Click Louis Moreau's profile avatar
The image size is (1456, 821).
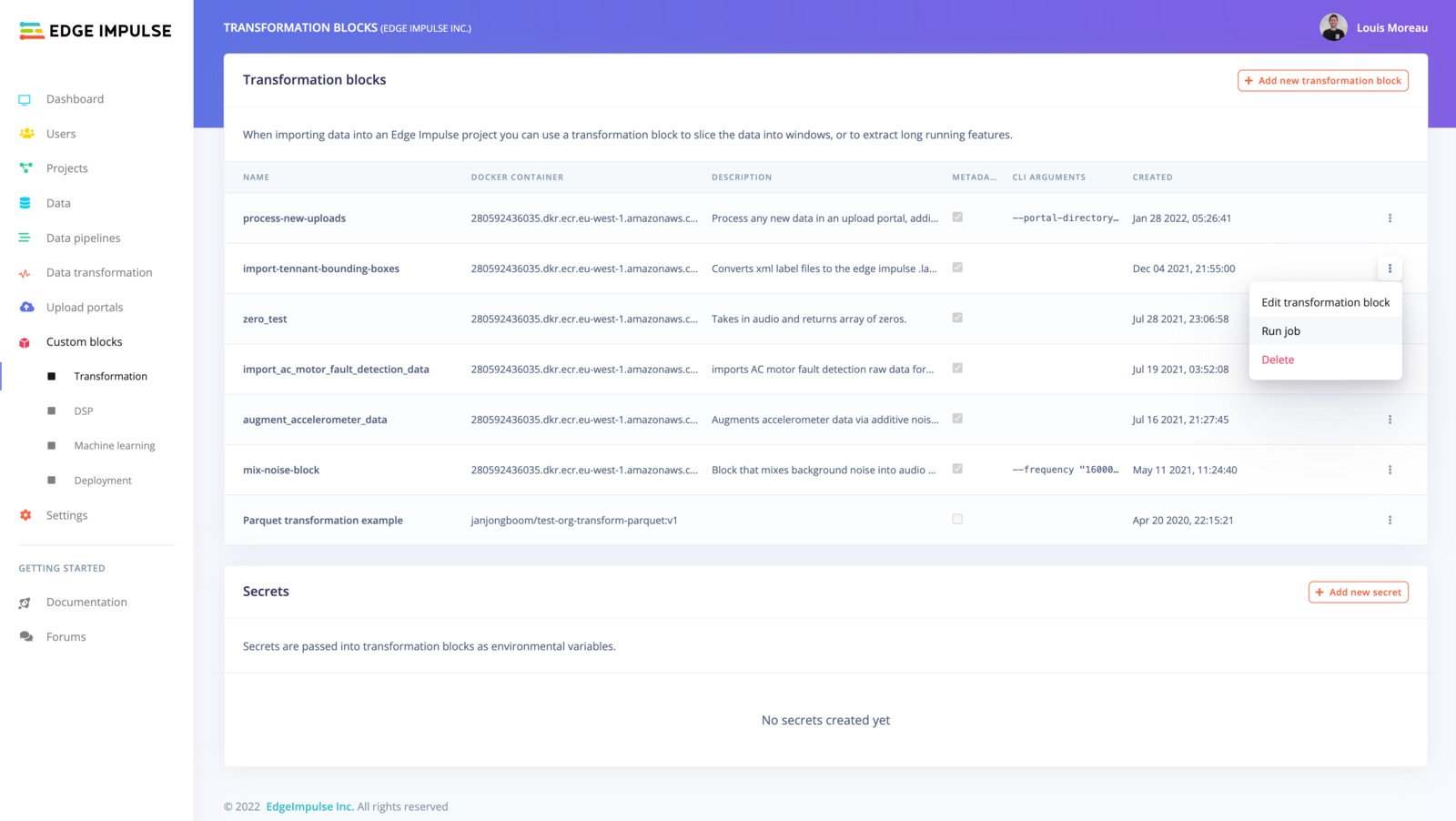pos(1333,27)
